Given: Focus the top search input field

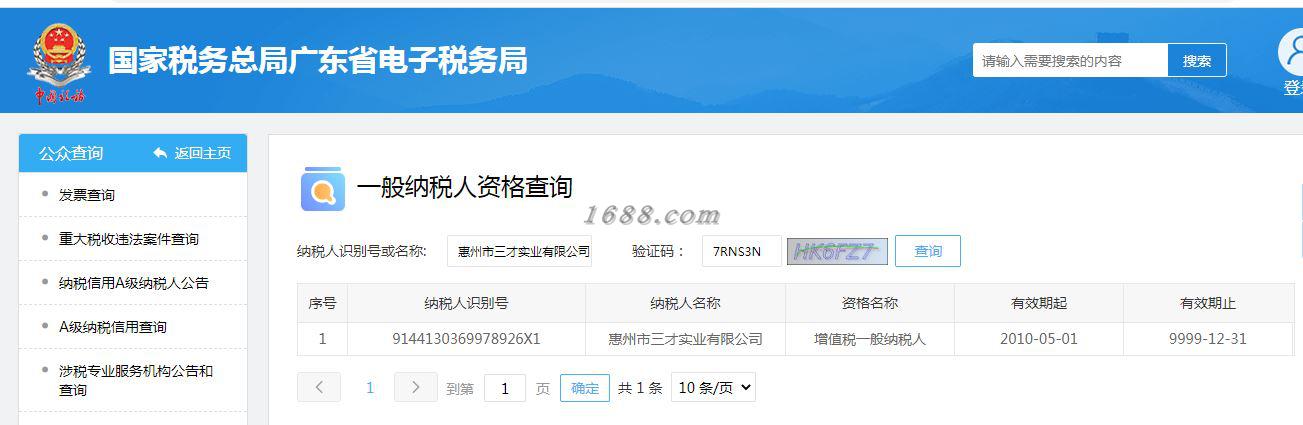Looking at the screenshot, I should (1070, 60).
